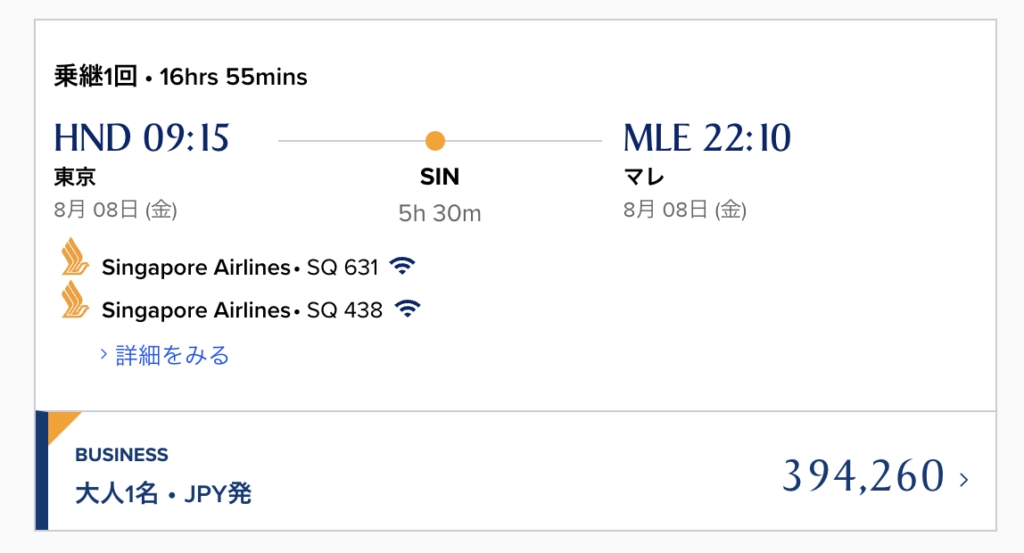
Task: Click the 大人1名・JPY発 passenger label
Action: (x=163, y=494)
